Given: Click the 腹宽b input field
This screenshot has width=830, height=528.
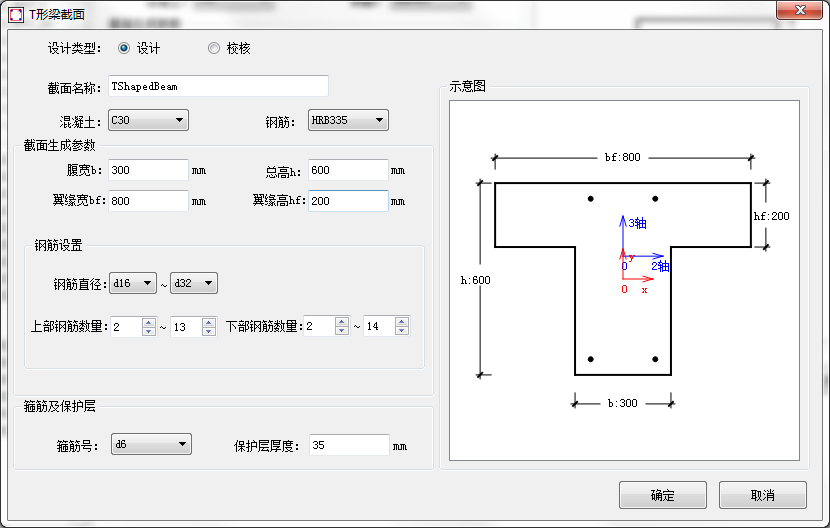Looking at the screenshot, I should (x=148, y=171).
